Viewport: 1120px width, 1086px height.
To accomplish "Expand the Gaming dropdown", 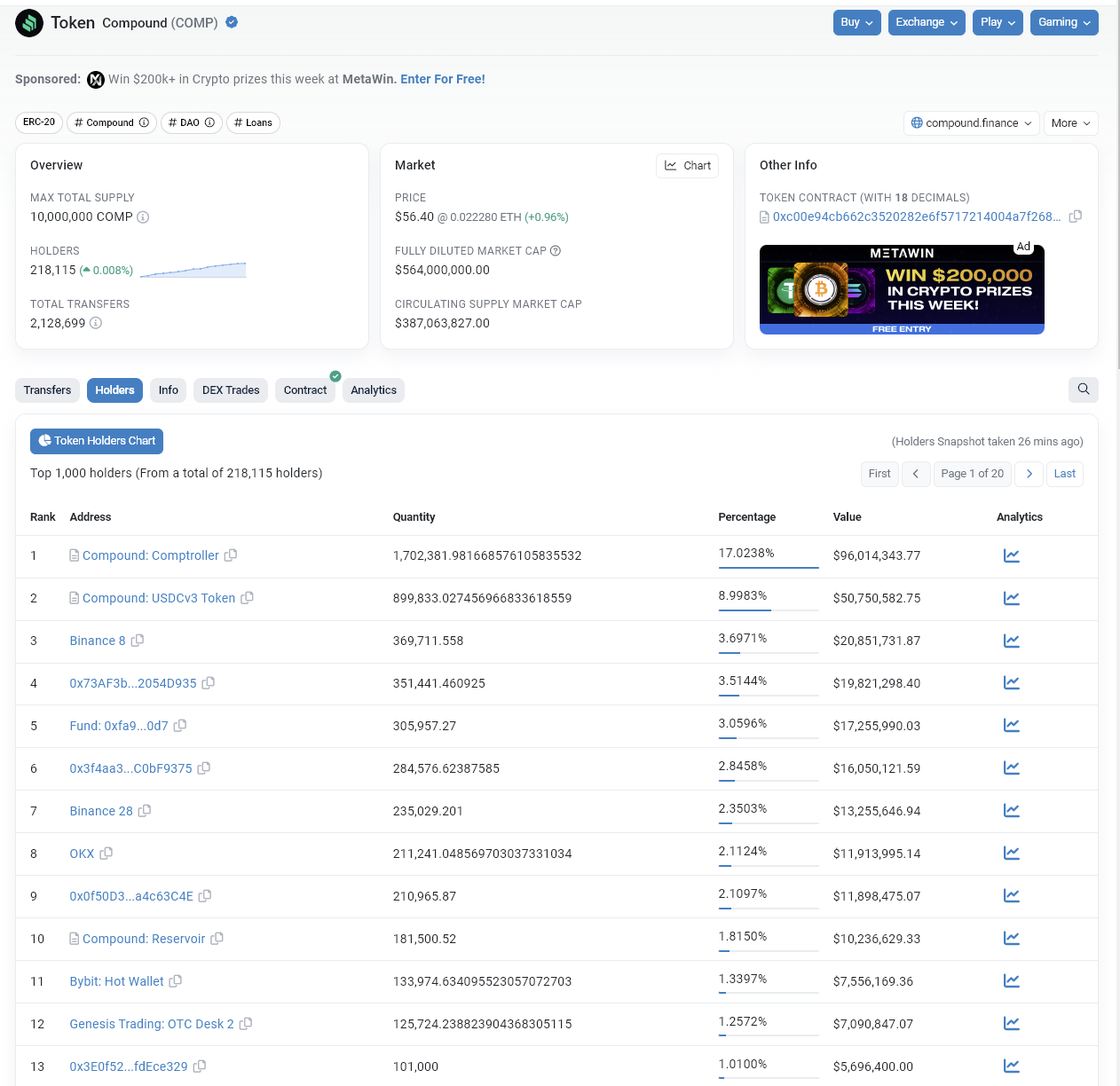I will [1064, 22].
